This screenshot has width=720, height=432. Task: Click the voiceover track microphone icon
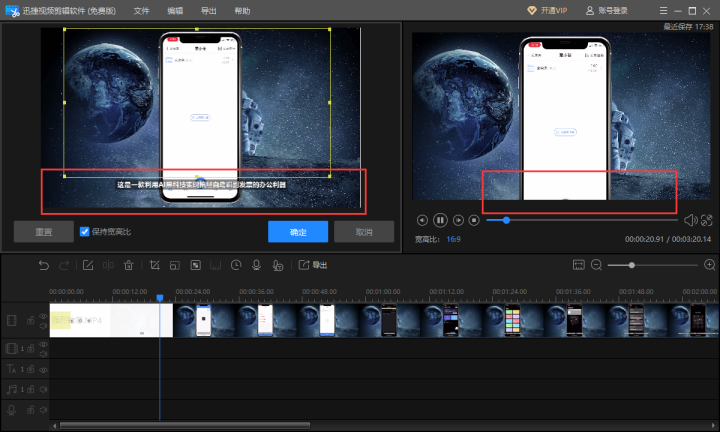[11, 410]
